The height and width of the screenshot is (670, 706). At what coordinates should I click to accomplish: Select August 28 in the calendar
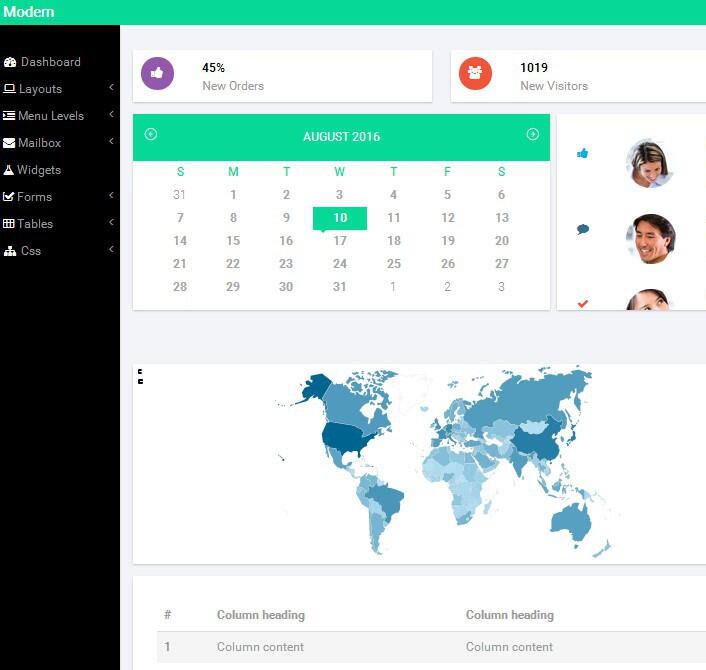[x=180, y=287]
